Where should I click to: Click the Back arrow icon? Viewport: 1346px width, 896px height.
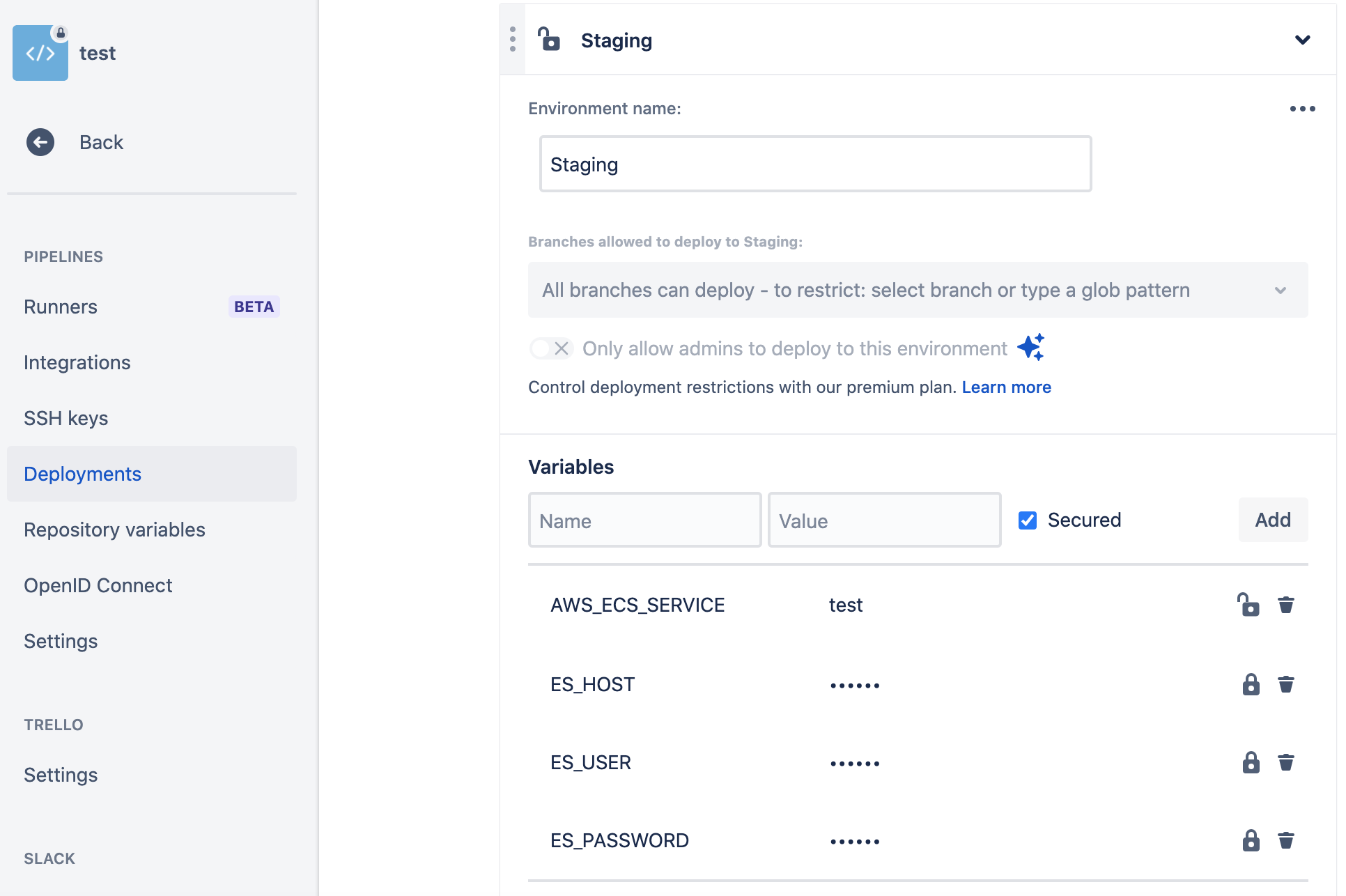[40, 142]
